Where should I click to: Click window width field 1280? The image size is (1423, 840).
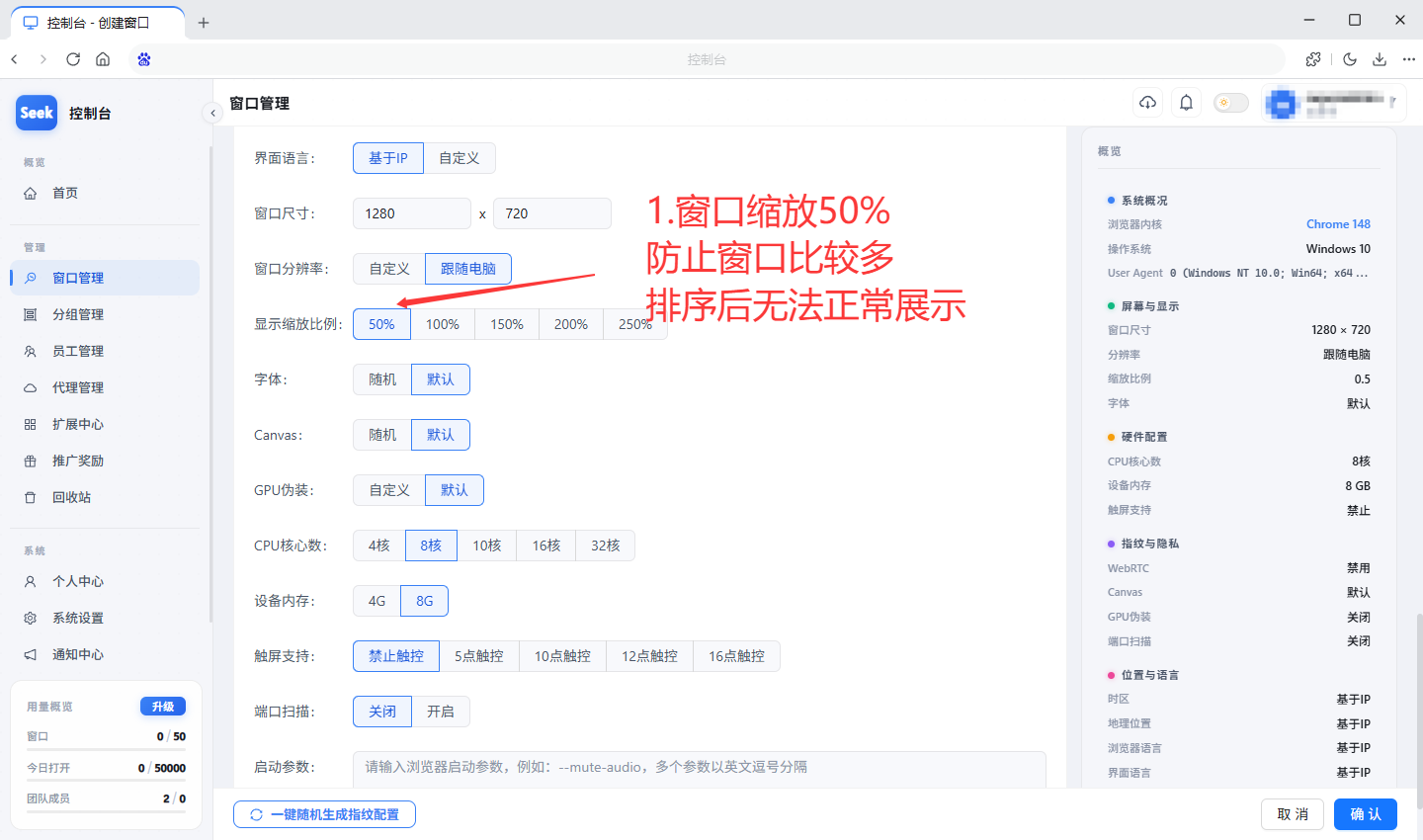pyautogui.click(x=412, y=213)
